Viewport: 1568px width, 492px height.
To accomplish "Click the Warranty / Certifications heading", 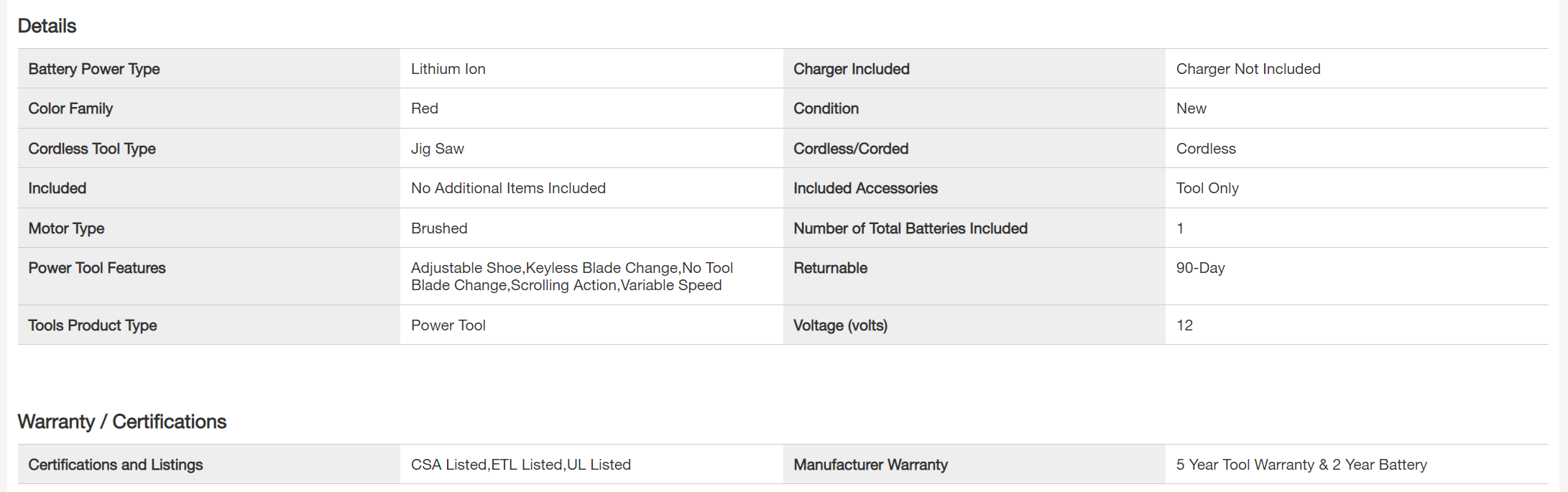I will point(121,422).
